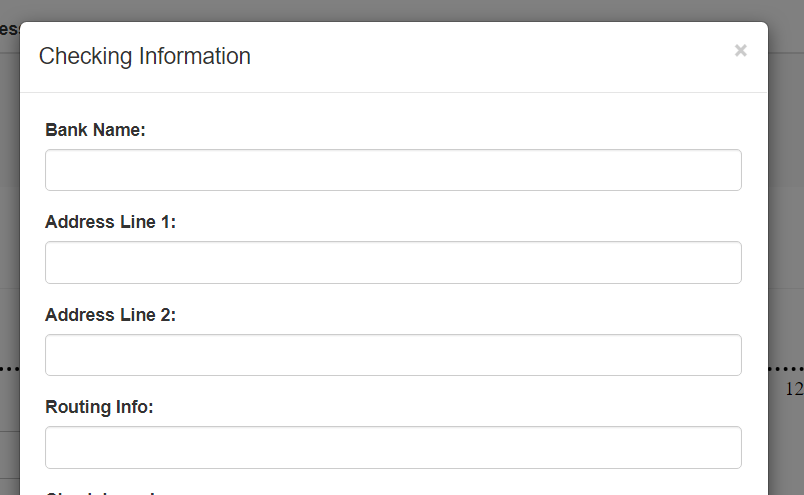Dismiss modal via dimmed backdrop left of dialog

tap(9, 205)
